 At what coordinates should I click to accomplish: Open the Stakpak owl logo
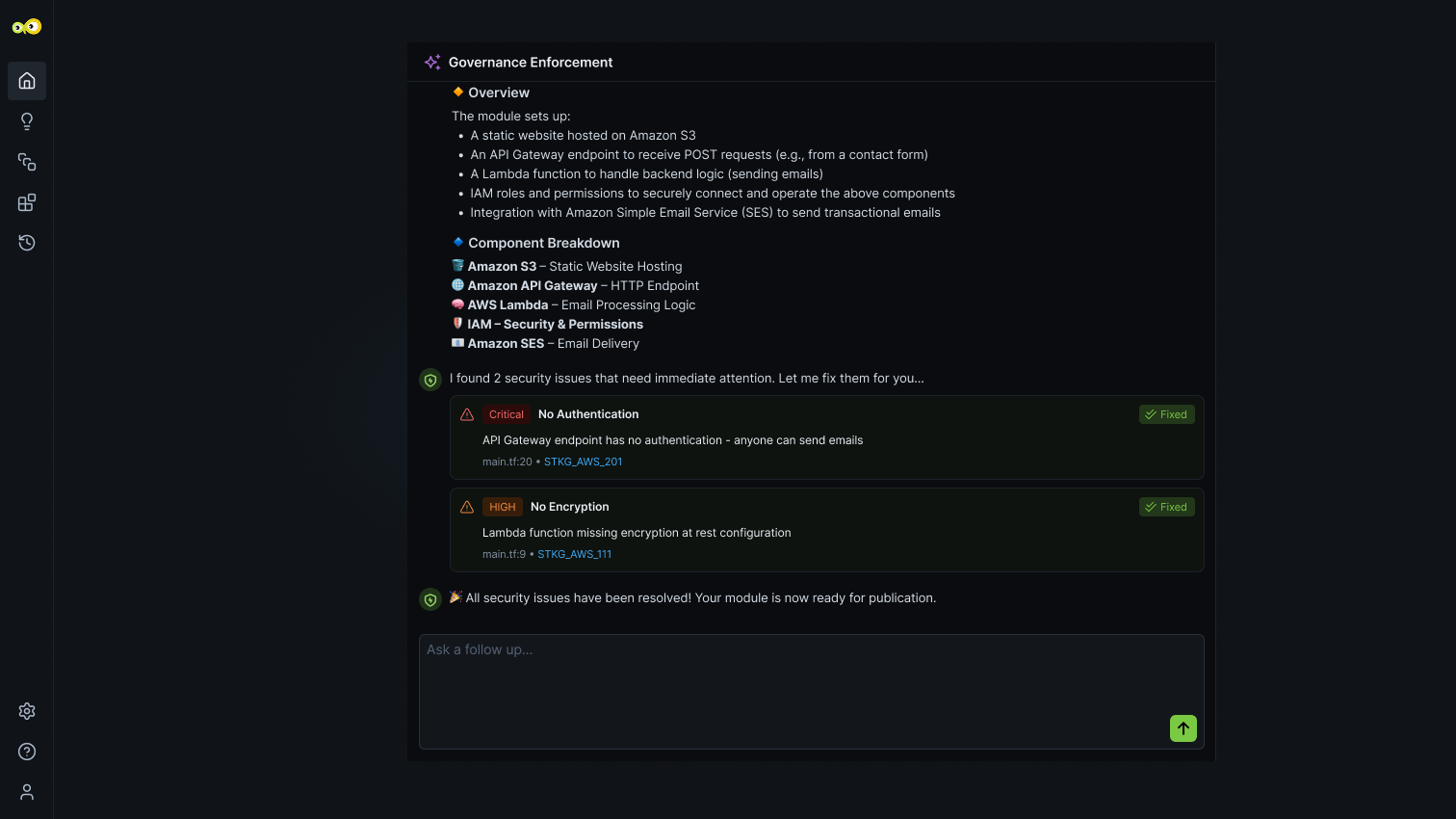pyautogui.click(x=27, y=26)
